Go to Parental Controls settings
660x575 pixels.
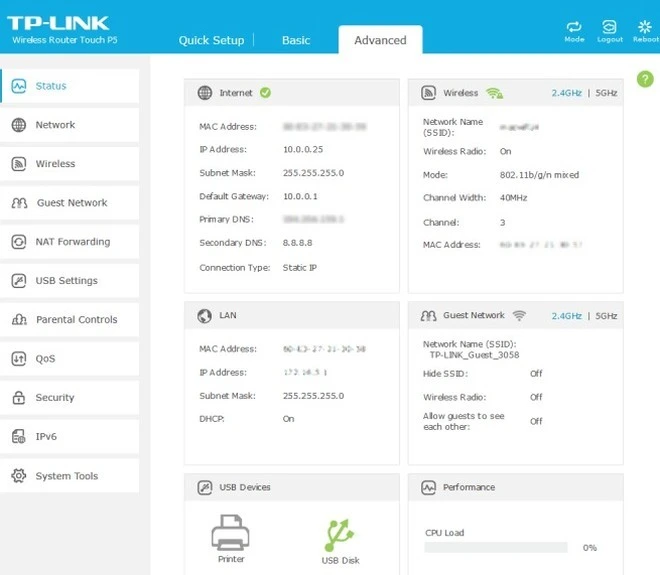(76, 320)
